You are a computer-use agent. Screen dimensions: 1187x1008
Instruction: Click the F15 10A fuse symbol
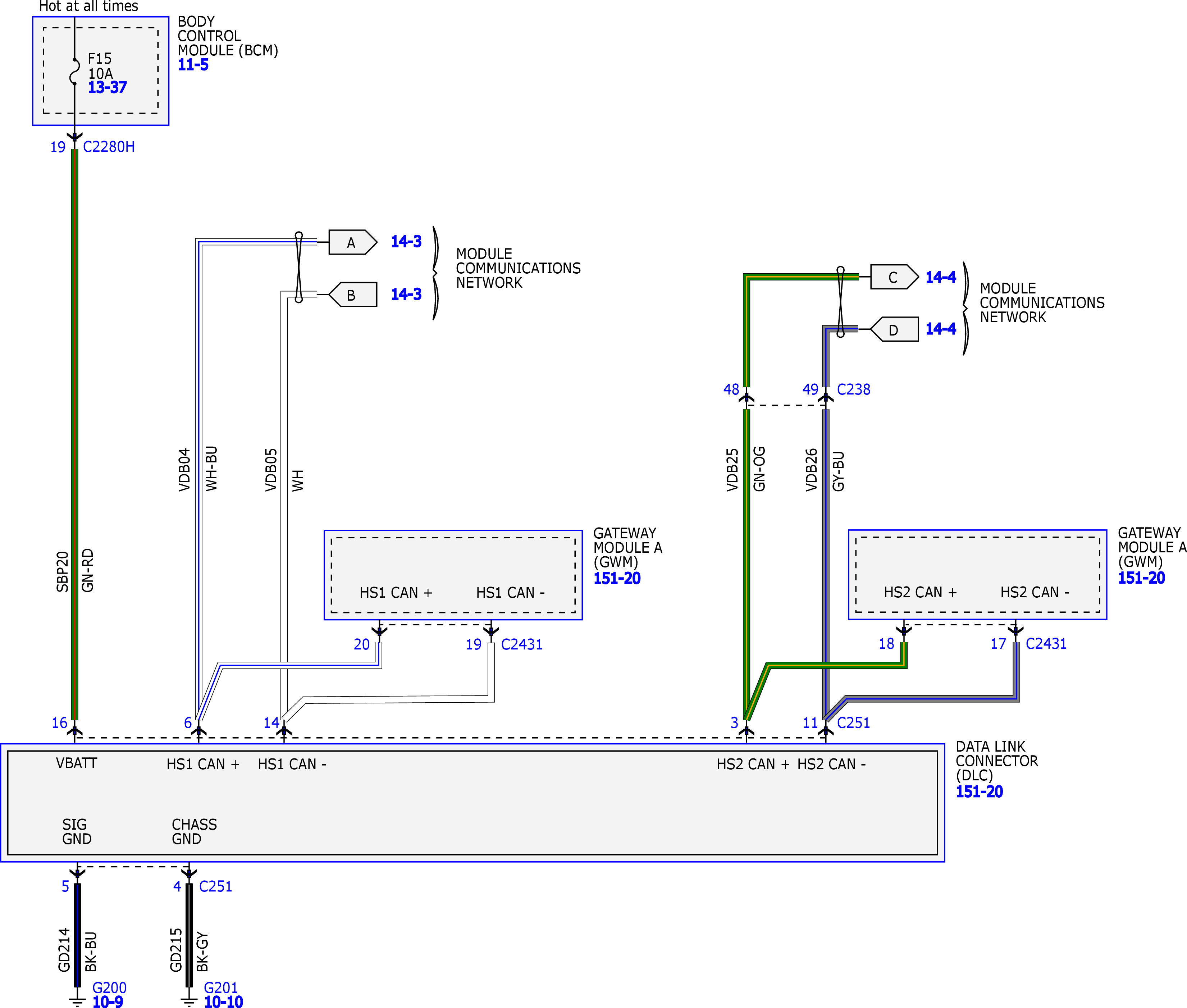(74, 72)
